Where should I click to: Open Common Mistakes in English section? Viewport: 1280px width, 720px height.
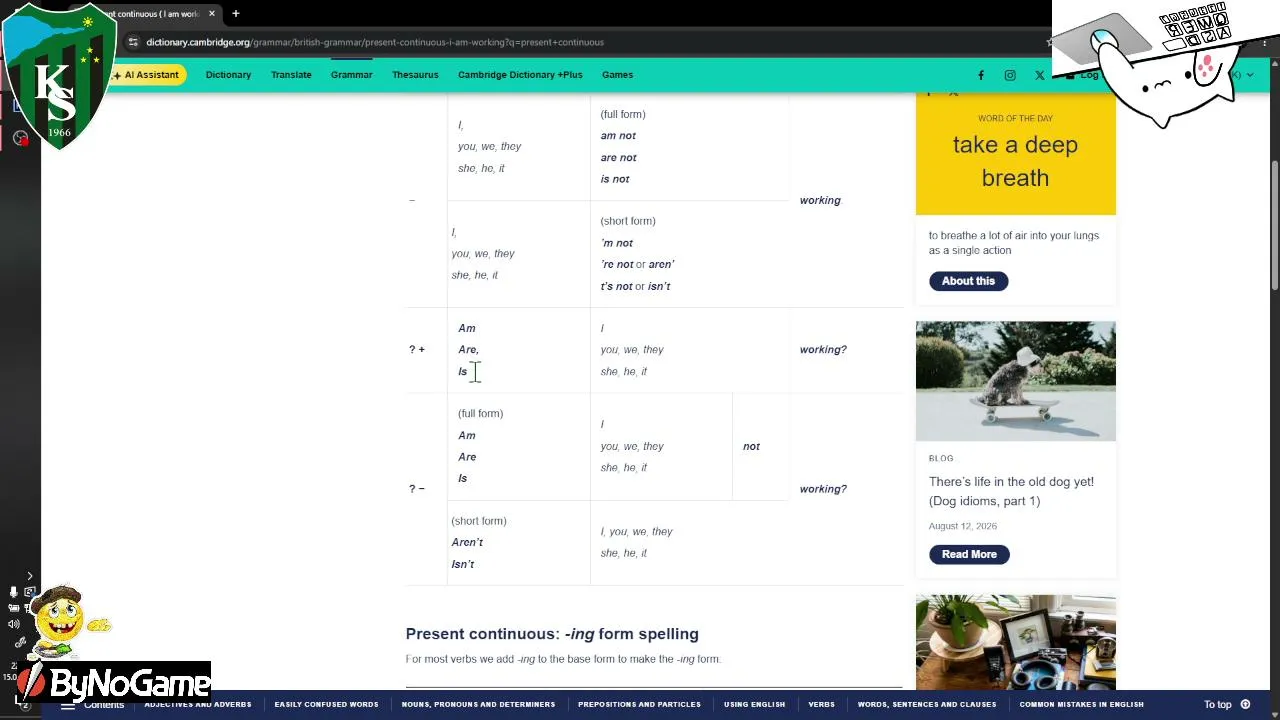point(1081,704)
